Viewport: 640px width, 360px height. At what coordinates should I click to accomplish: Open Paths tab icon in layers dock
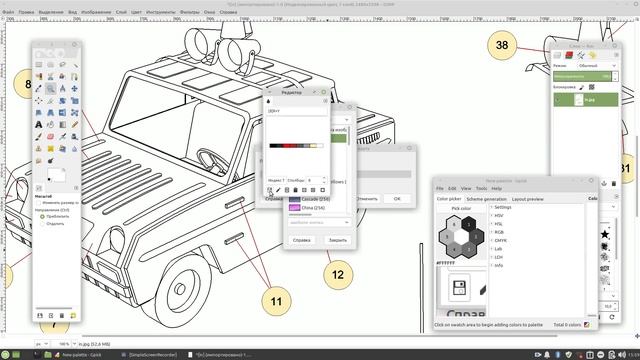[580, 55]
